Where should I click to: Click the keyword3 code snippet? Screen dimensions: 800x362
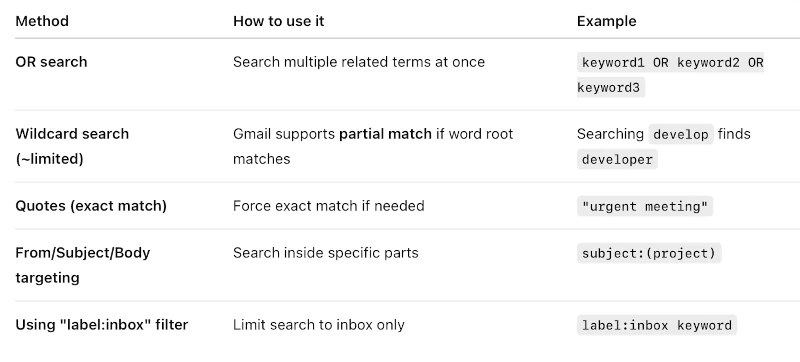point(611,88)
